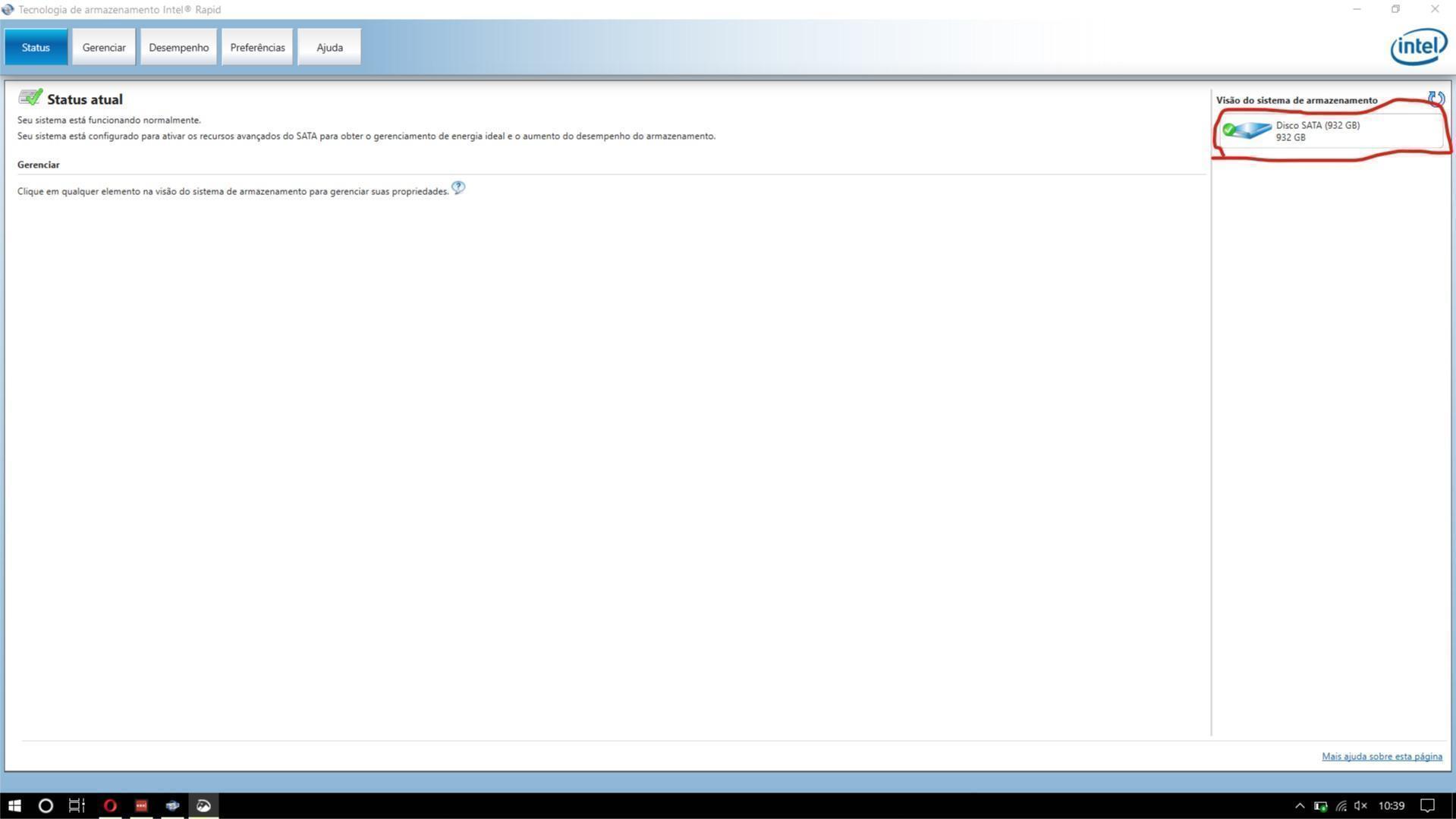The height and width of the screenshot is (819, 1456).
Task: Open Cortana search circle
Action: 46,805
